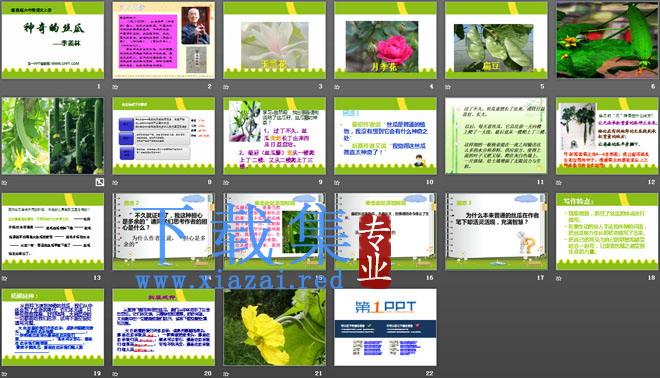Viewport: 660px width, 378px height.
Task: Select slide 11 with green text
Action: point(496,136)
